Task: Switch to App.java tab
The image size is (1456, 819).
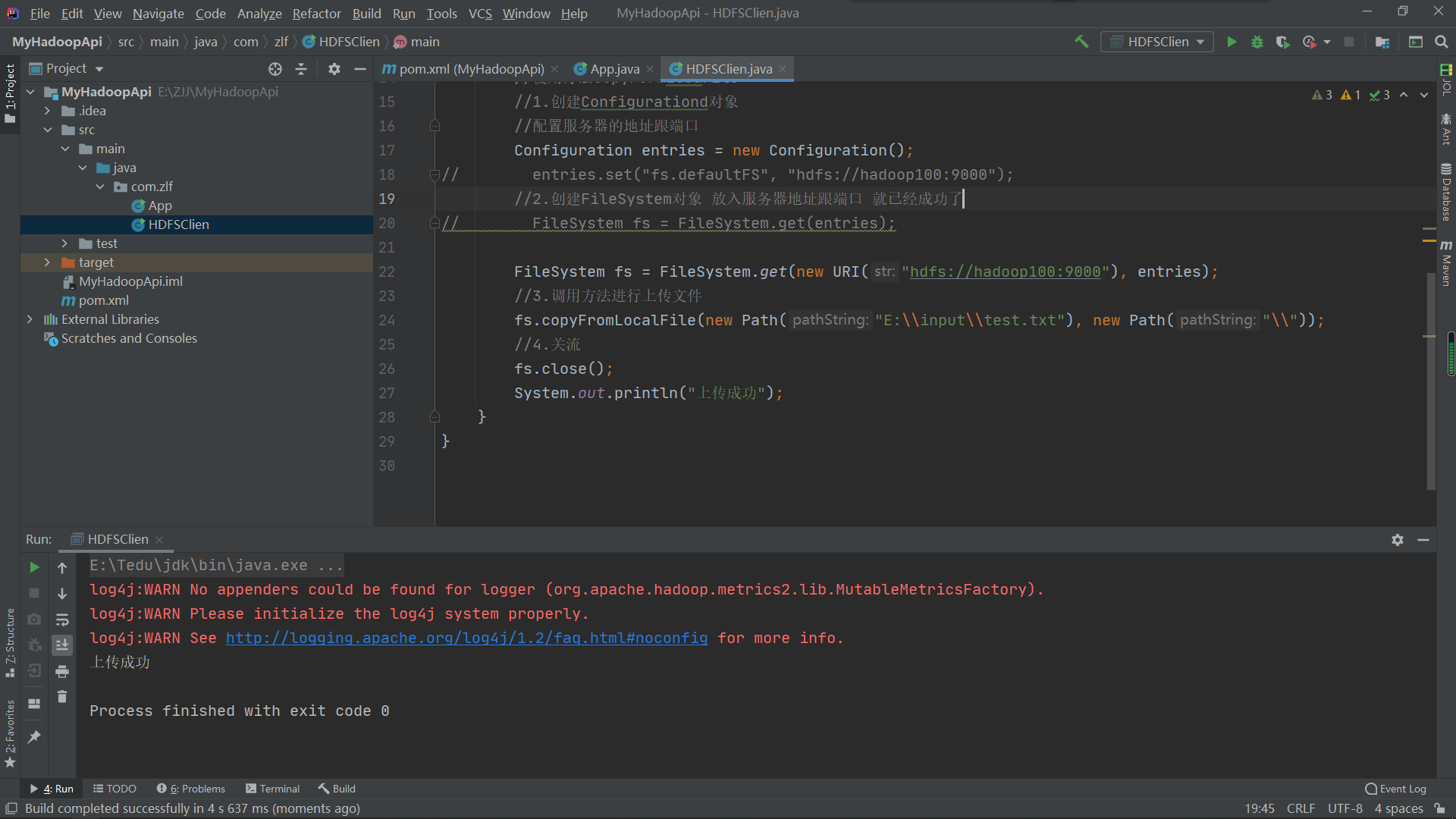Action: tap(614, 69)
